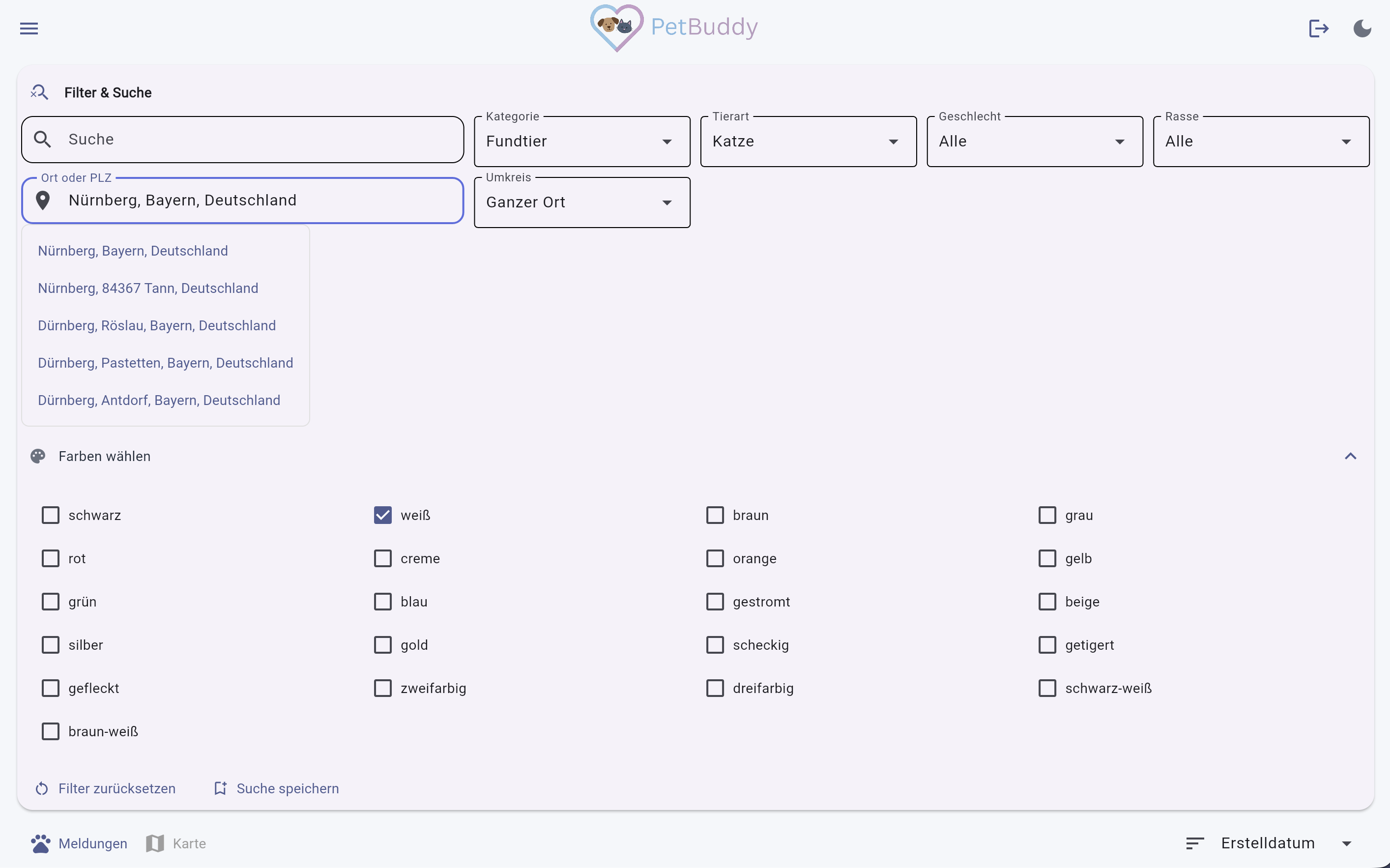Toggle dark mode moon icon
1390x868 pixels.
1362,28
